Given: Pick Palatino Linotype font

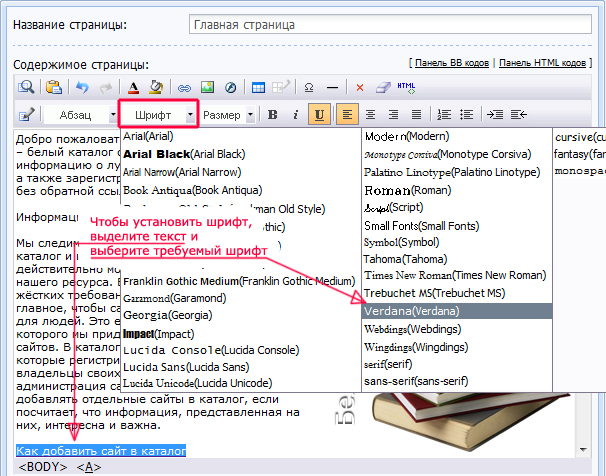Looking at the screenshot, I should (452, 172).
